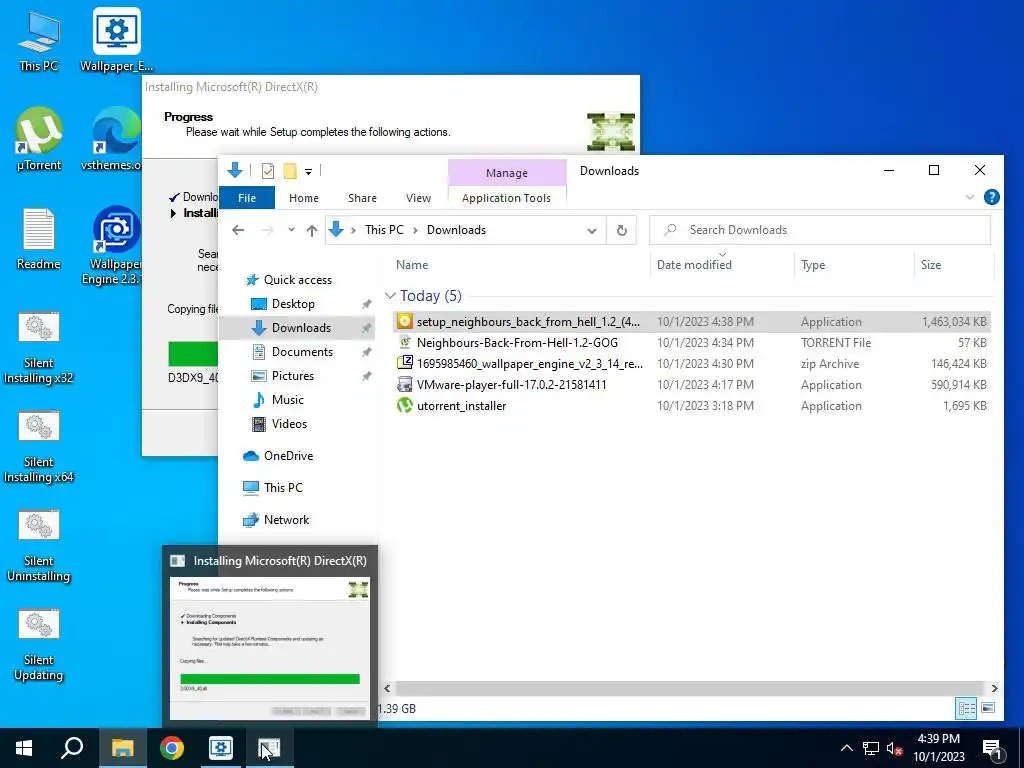Switch to Home ribbon tab
Image resolution: width=1024 pixels, height=768 pixels.
point(304,198)
